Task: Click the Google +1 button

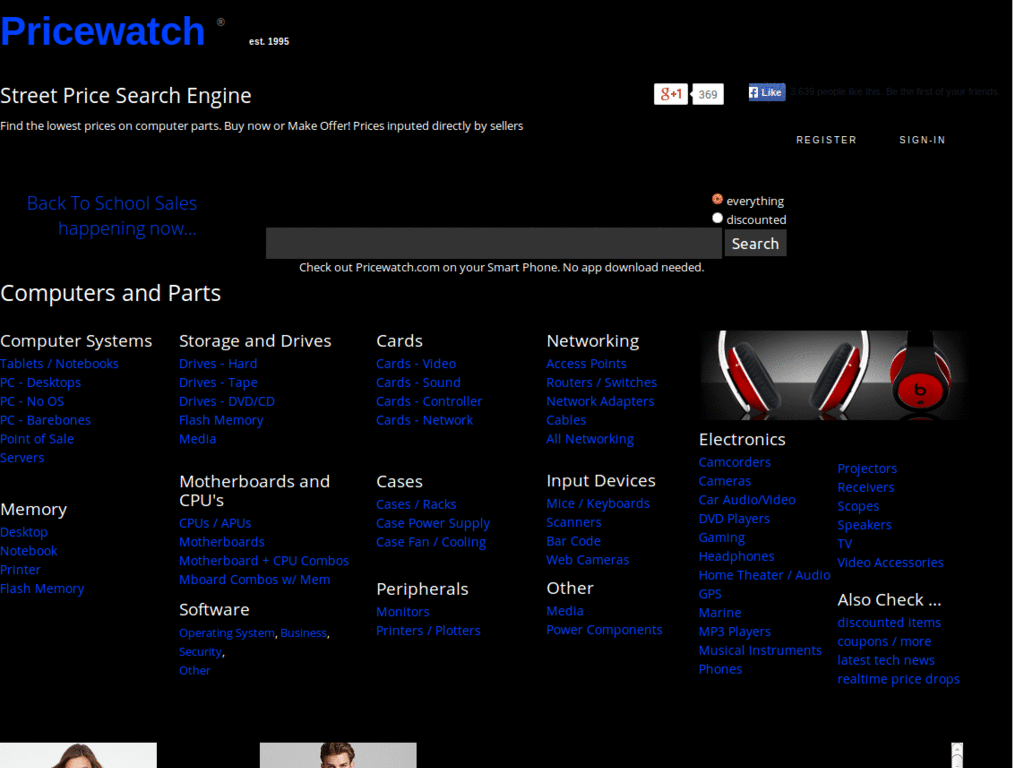Action: (672, 94)
